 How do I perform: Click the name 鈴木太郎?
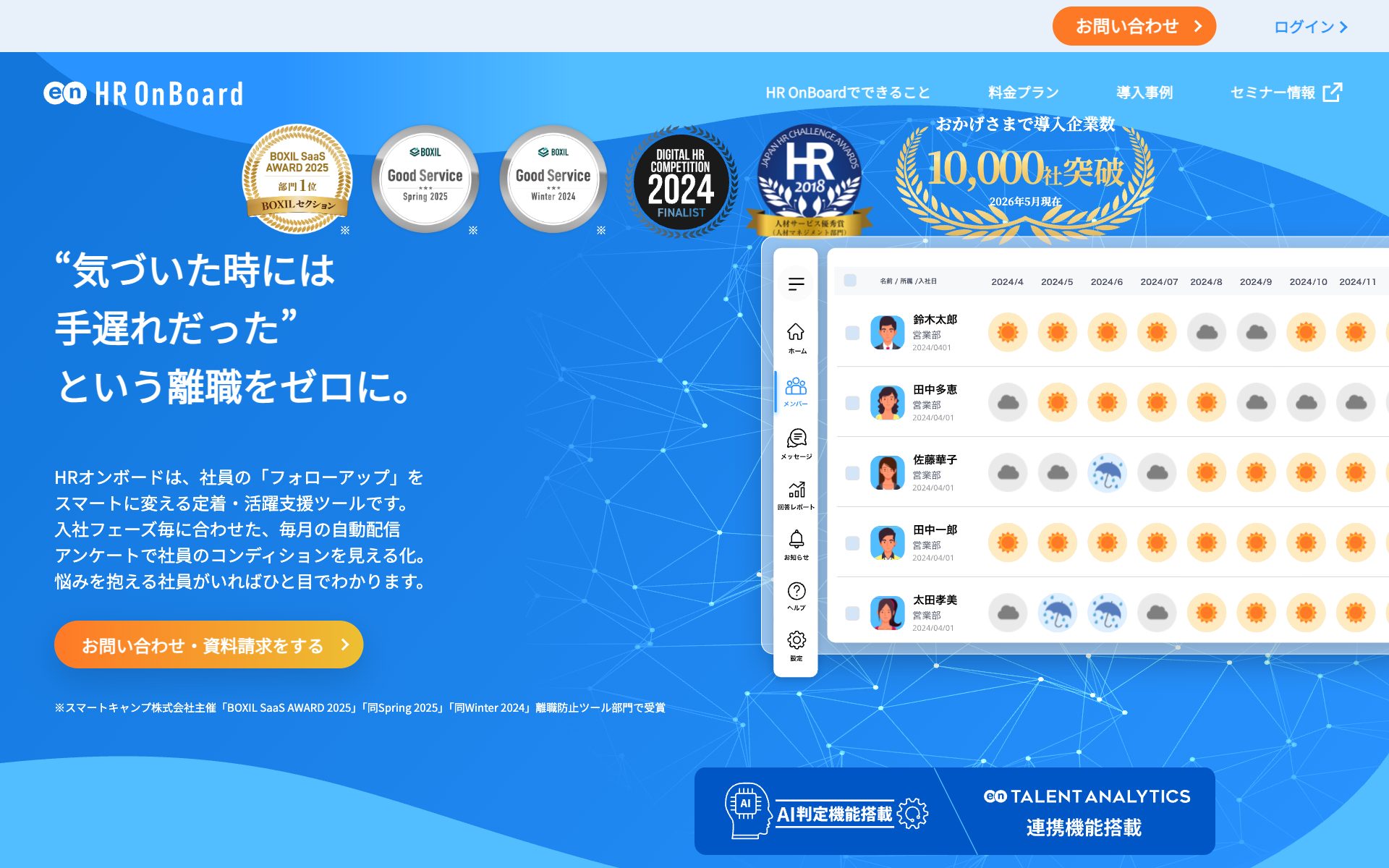point(935,319)
